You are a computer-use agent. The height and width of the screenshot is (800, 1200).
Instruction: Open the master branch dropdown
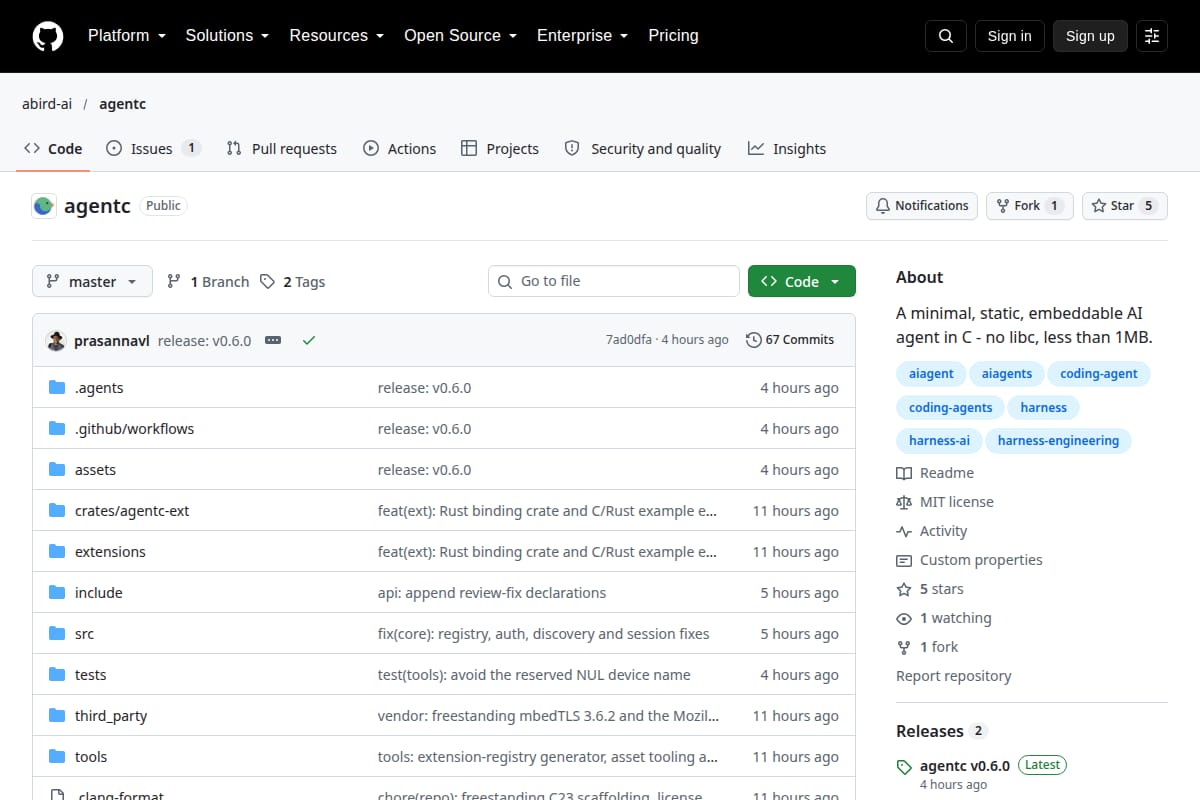[92, 282]
